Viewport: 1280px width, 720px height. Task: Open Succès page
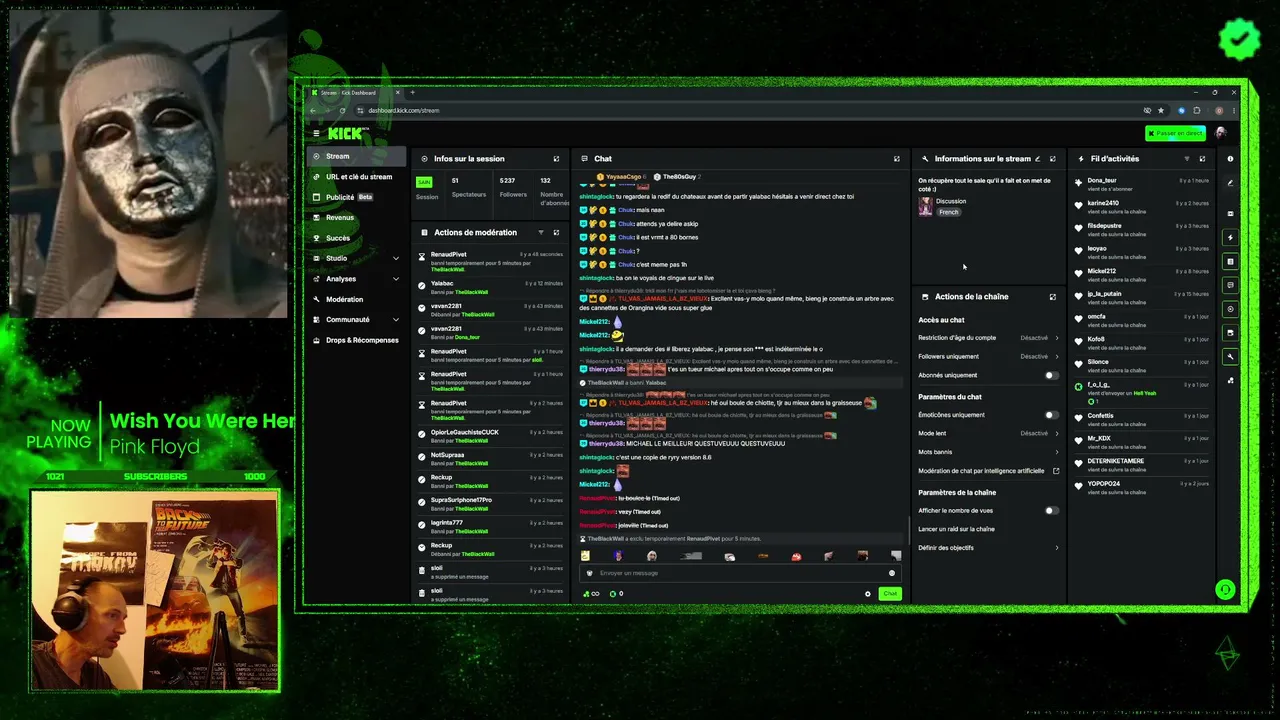356,238
